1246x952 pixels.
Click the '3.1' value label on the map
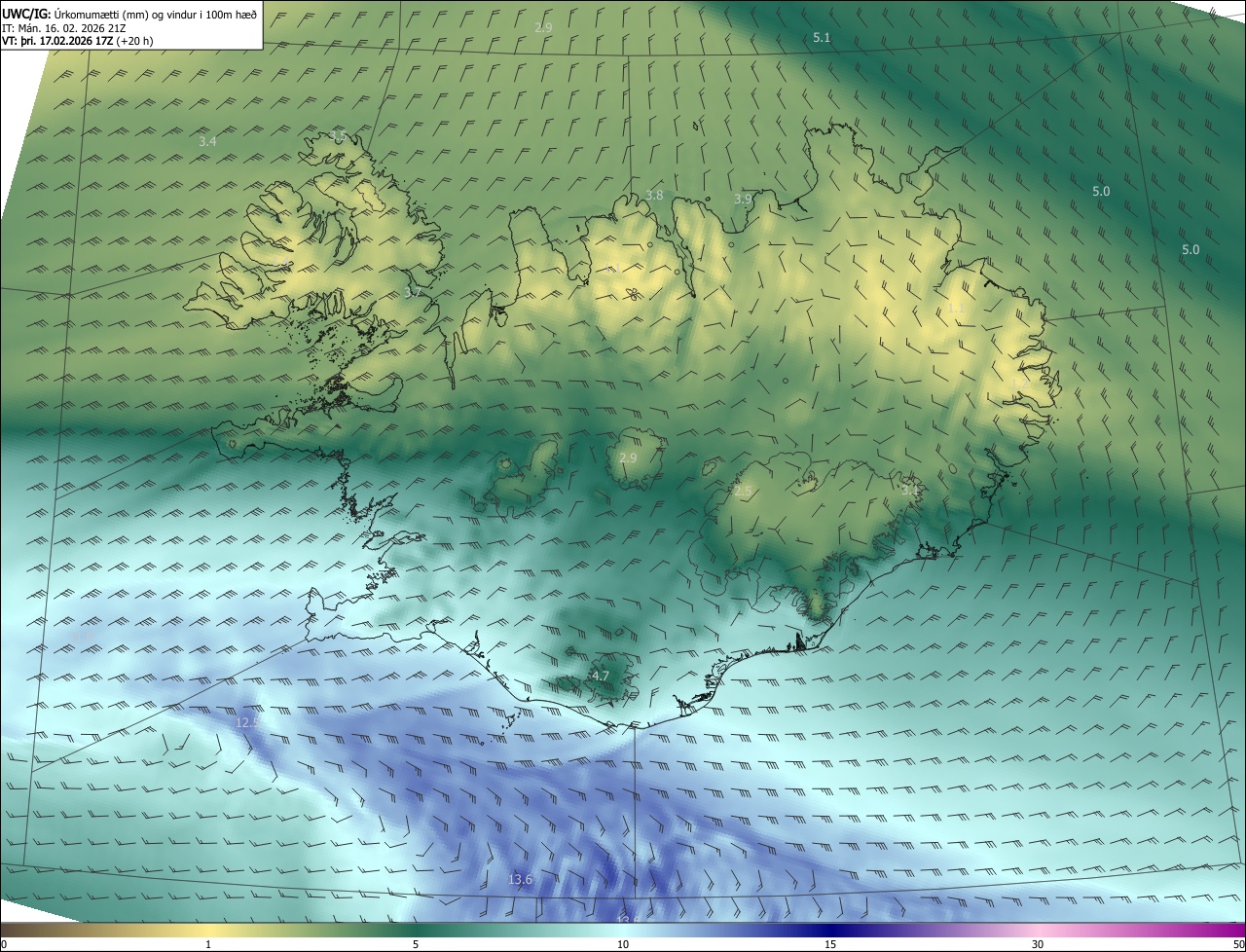(x=909, y=491)
